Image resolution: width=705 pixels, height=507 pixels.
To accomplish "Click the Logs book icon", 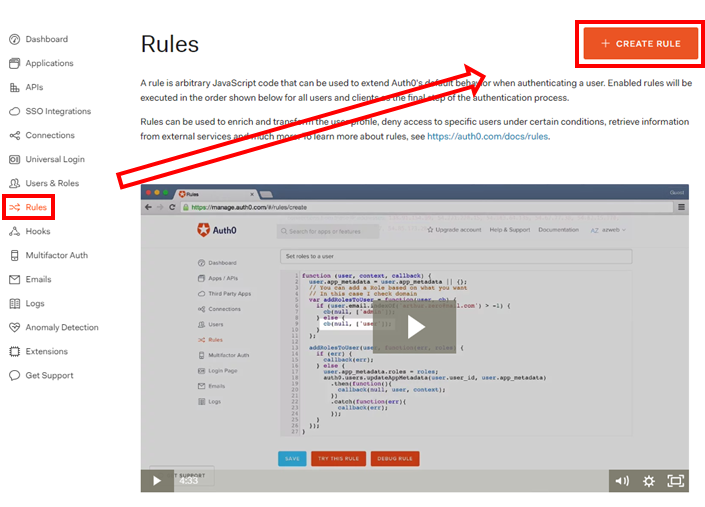I will [14, 303].
